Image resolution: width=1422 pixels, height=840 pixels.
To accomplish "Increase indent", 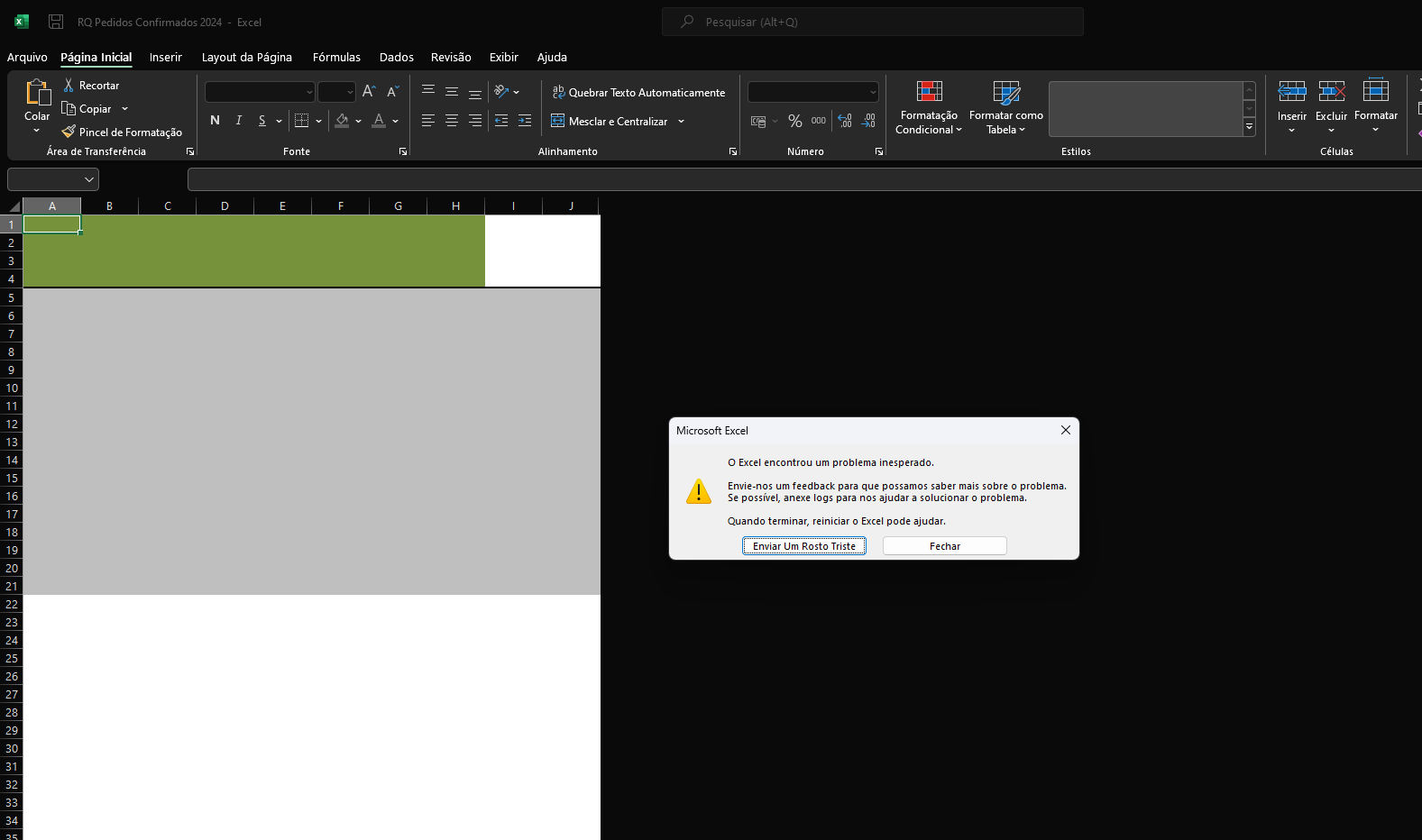I will pyautogui.click(x=525, y=121).
